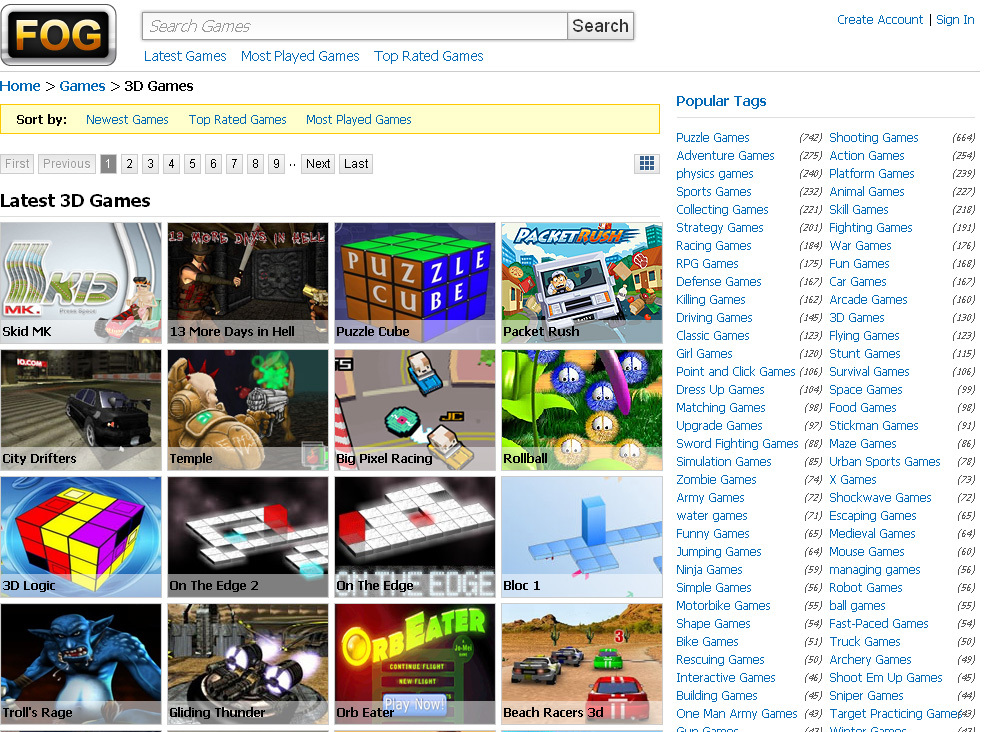The width and height of the screenshot is (984, 732).
Task: Click the FOG logo
Action: [58, 35]
